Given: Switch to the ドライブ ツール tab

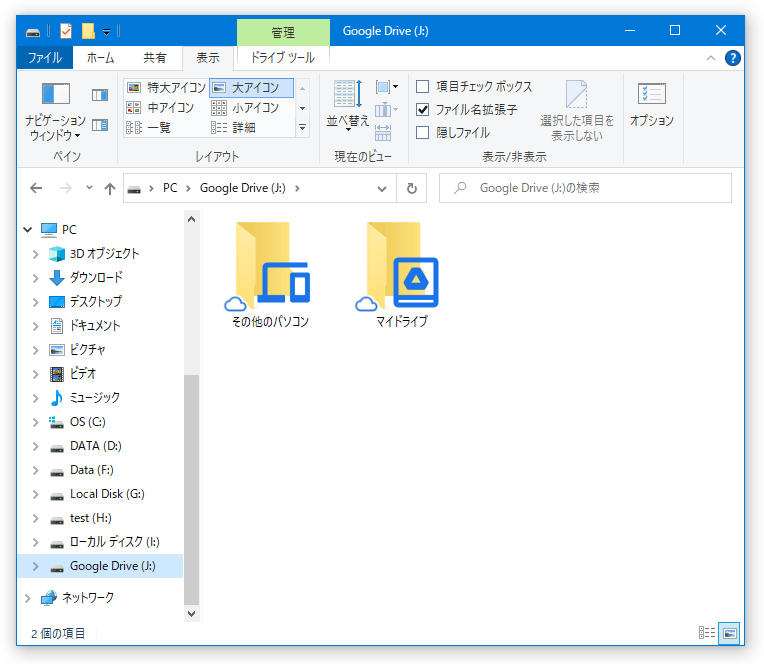Looking at the screenshot, I should [283, 57].
